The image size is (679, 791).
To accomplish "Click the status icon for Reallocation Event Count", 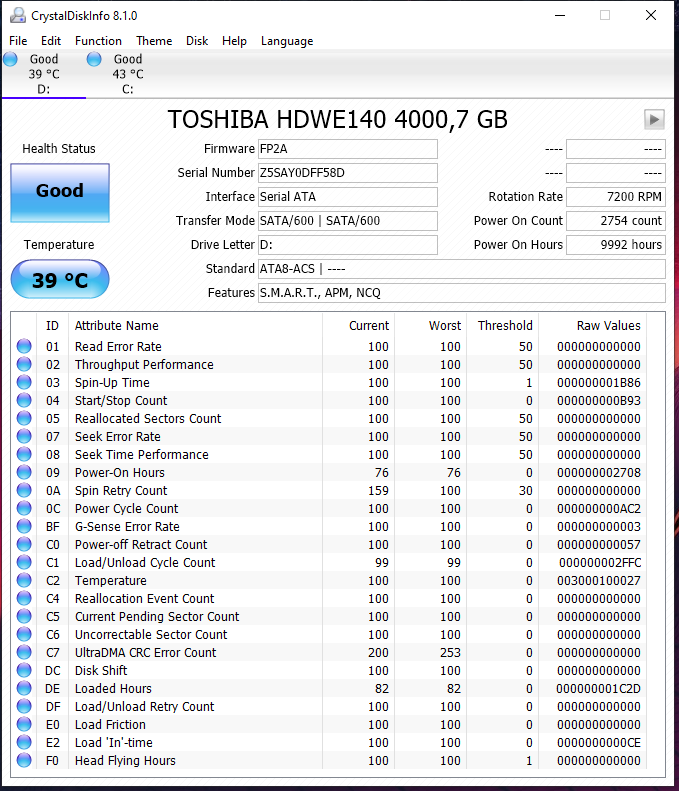I will tap(24, 598).
